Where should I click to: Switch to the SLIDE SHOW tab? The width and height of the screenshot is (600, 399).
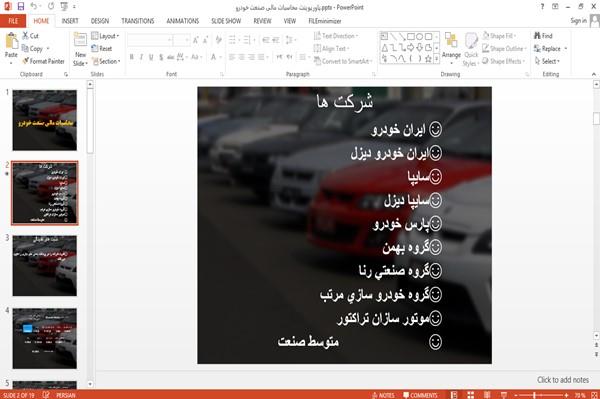click(226, 21)
